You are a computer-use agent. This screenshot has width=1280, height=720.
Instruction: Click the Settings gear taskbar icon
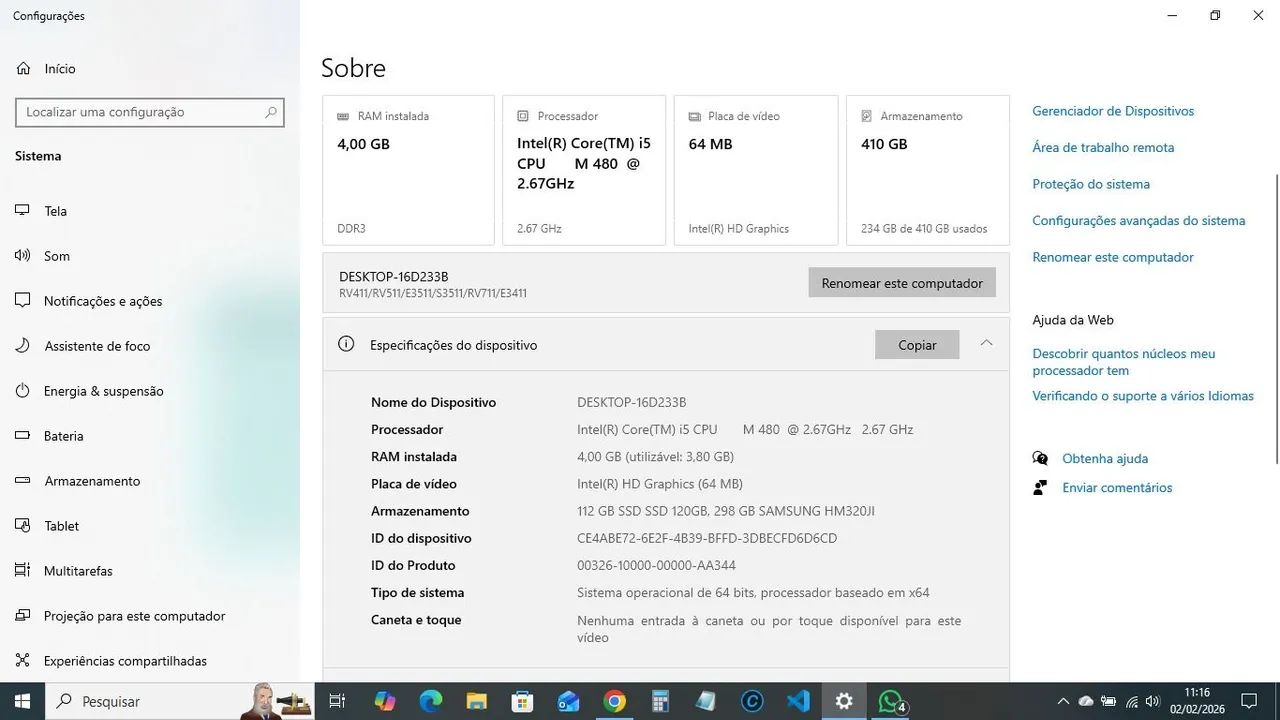click(844, 701)
